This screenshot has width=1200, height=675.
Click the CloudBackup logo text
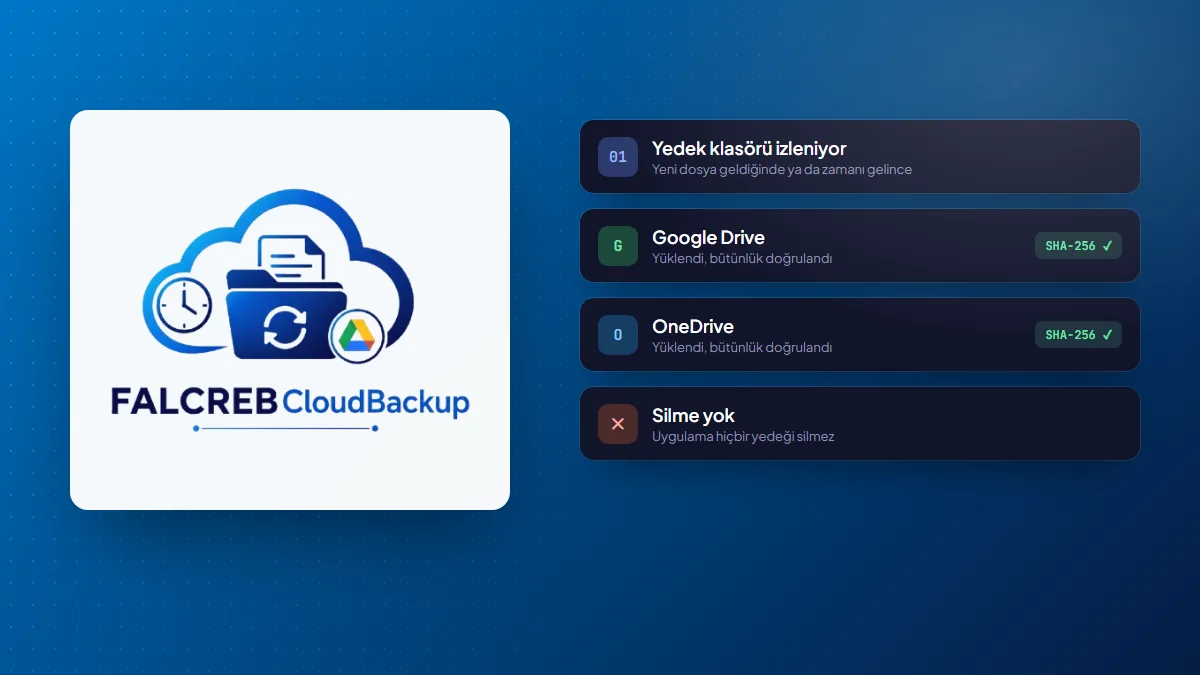tap(377, 402)
